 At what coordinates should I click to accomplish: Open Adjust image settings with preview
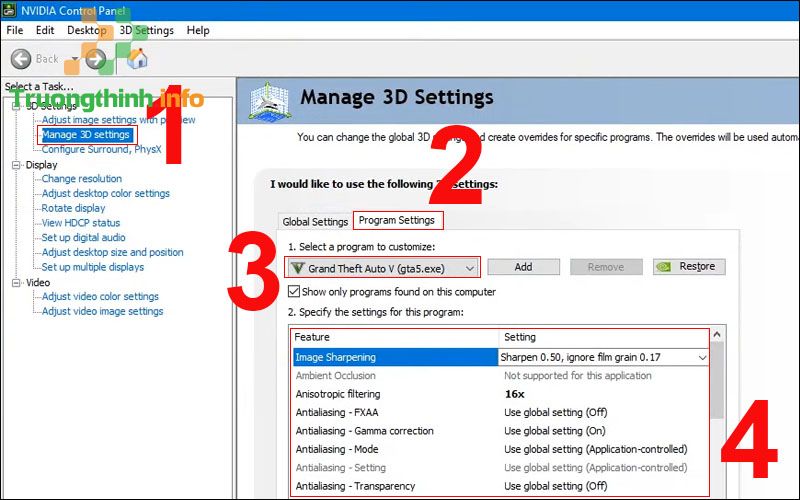(x=118, y=119)
